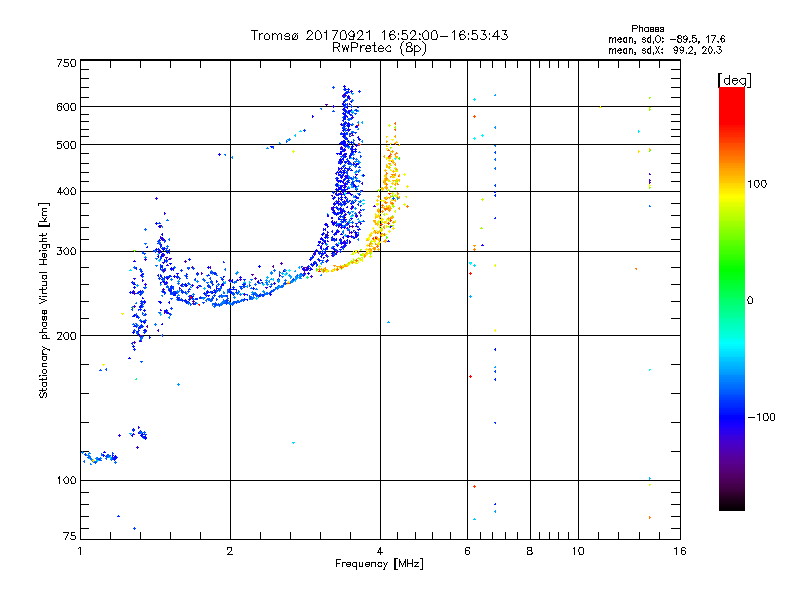This screenshot has width=800, height=600.
Task: Click the 'Phases' heading text
Action: point(647,29)
